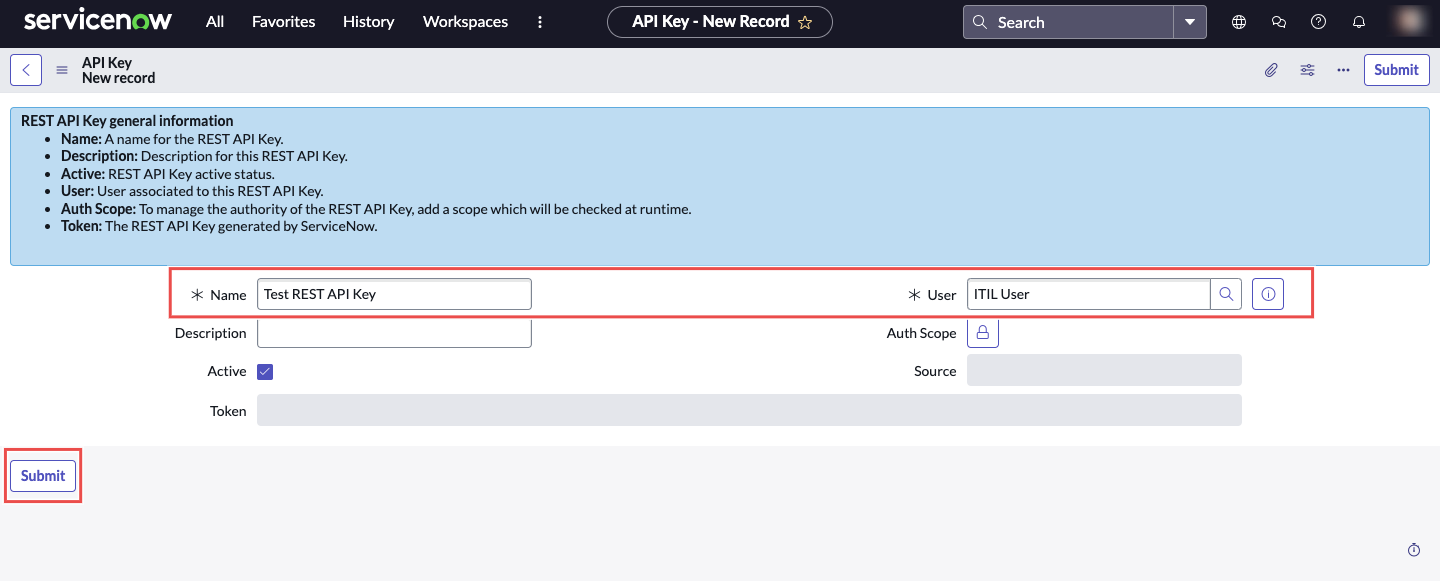Open the notifications bell icon

[x=1358, y=21]
